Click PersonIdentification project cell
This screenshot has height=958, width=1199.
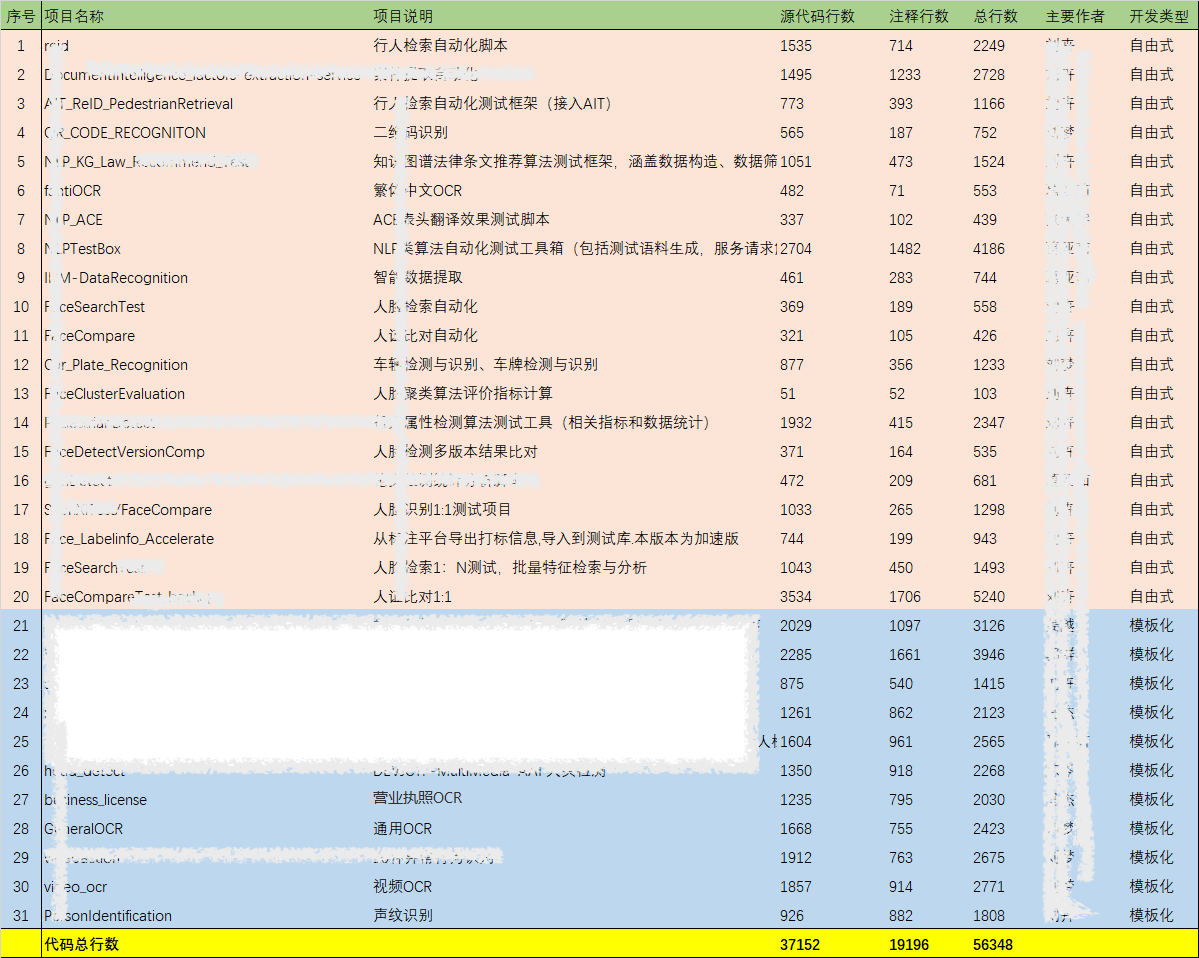pos(108,917)
